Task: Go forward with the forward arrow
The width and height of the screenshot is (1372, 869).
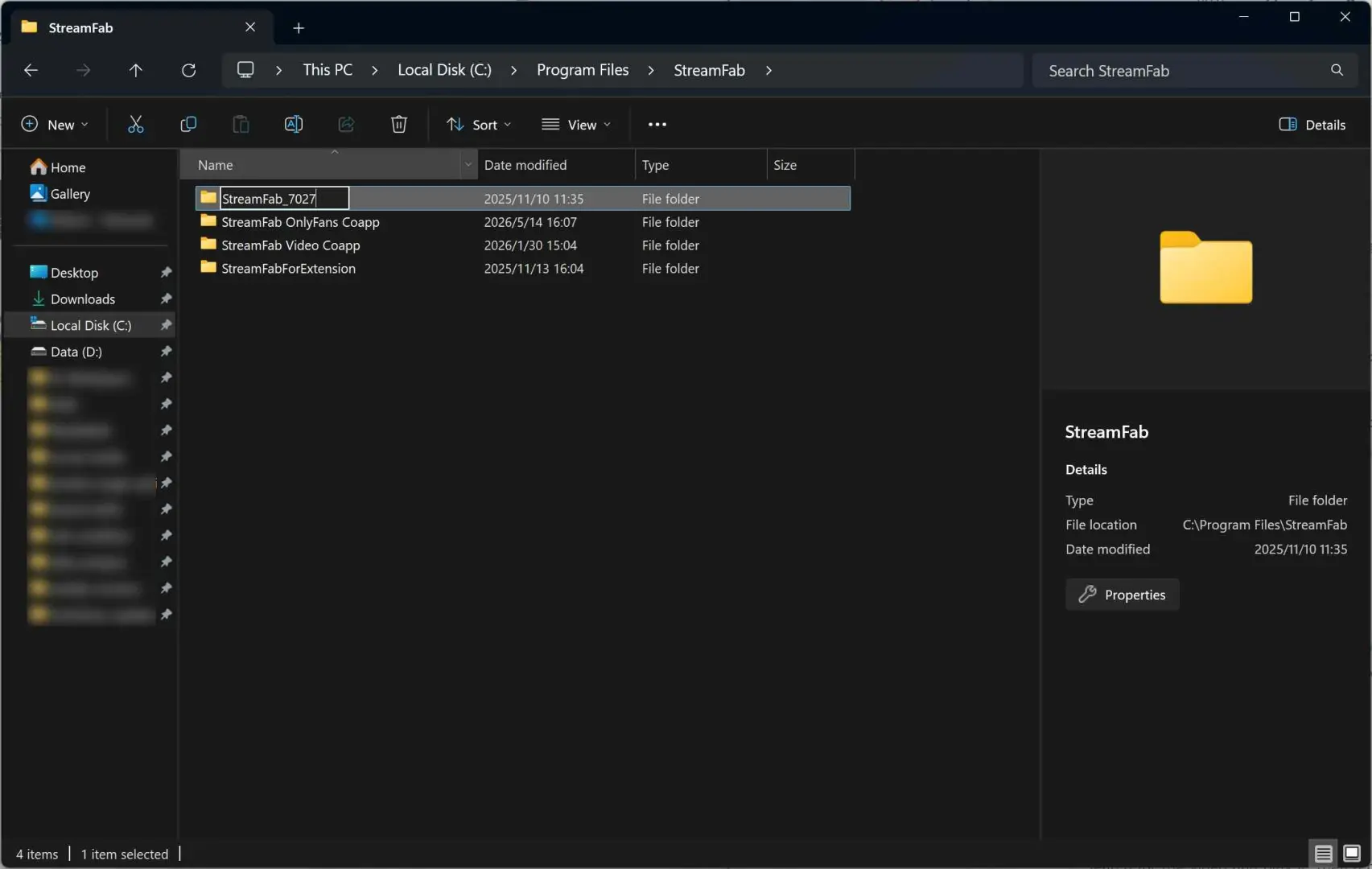Action: pyautogui.click(x=83, y=70)
